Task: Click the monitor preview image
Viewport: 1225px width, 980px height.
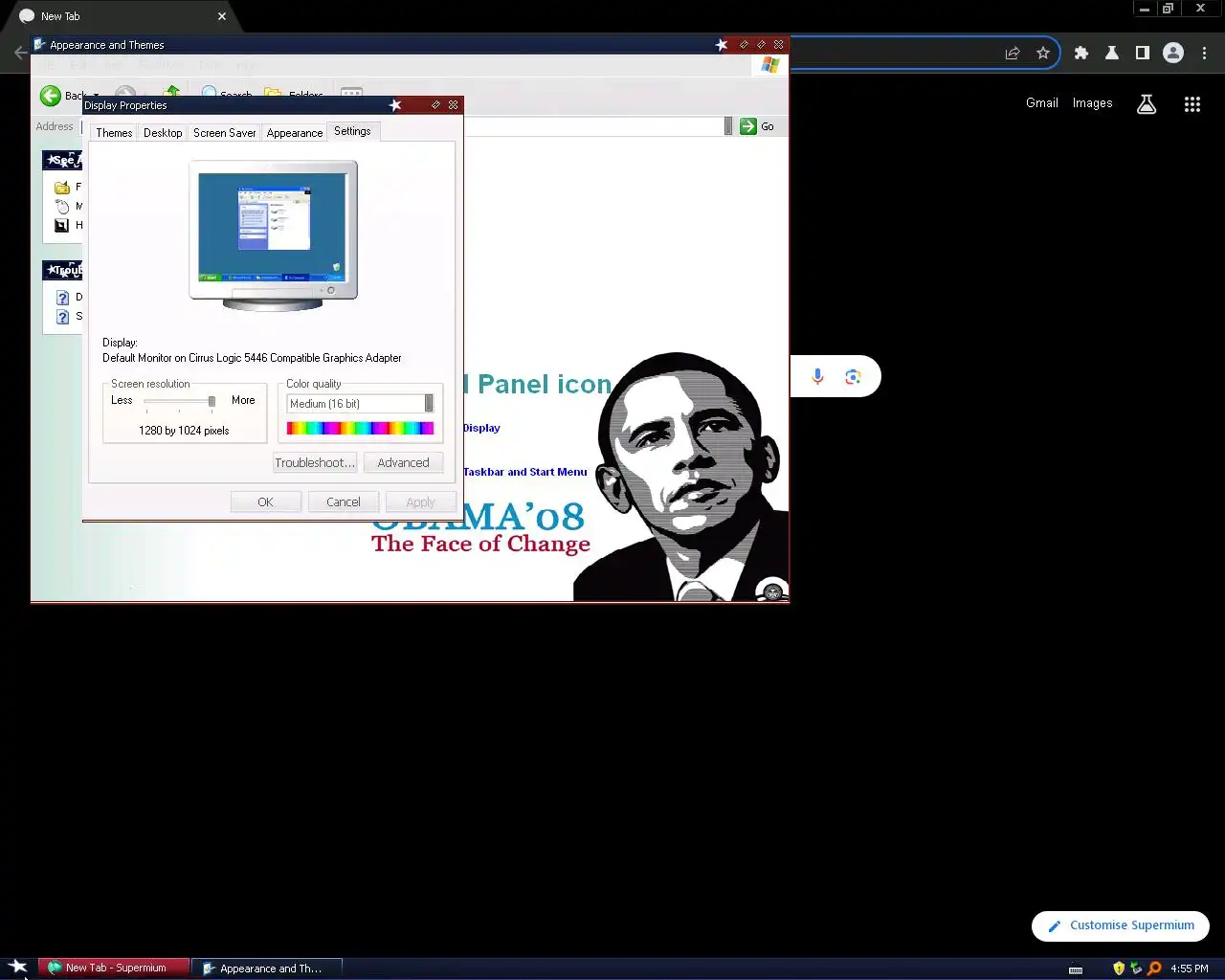Action: (273, 235)
